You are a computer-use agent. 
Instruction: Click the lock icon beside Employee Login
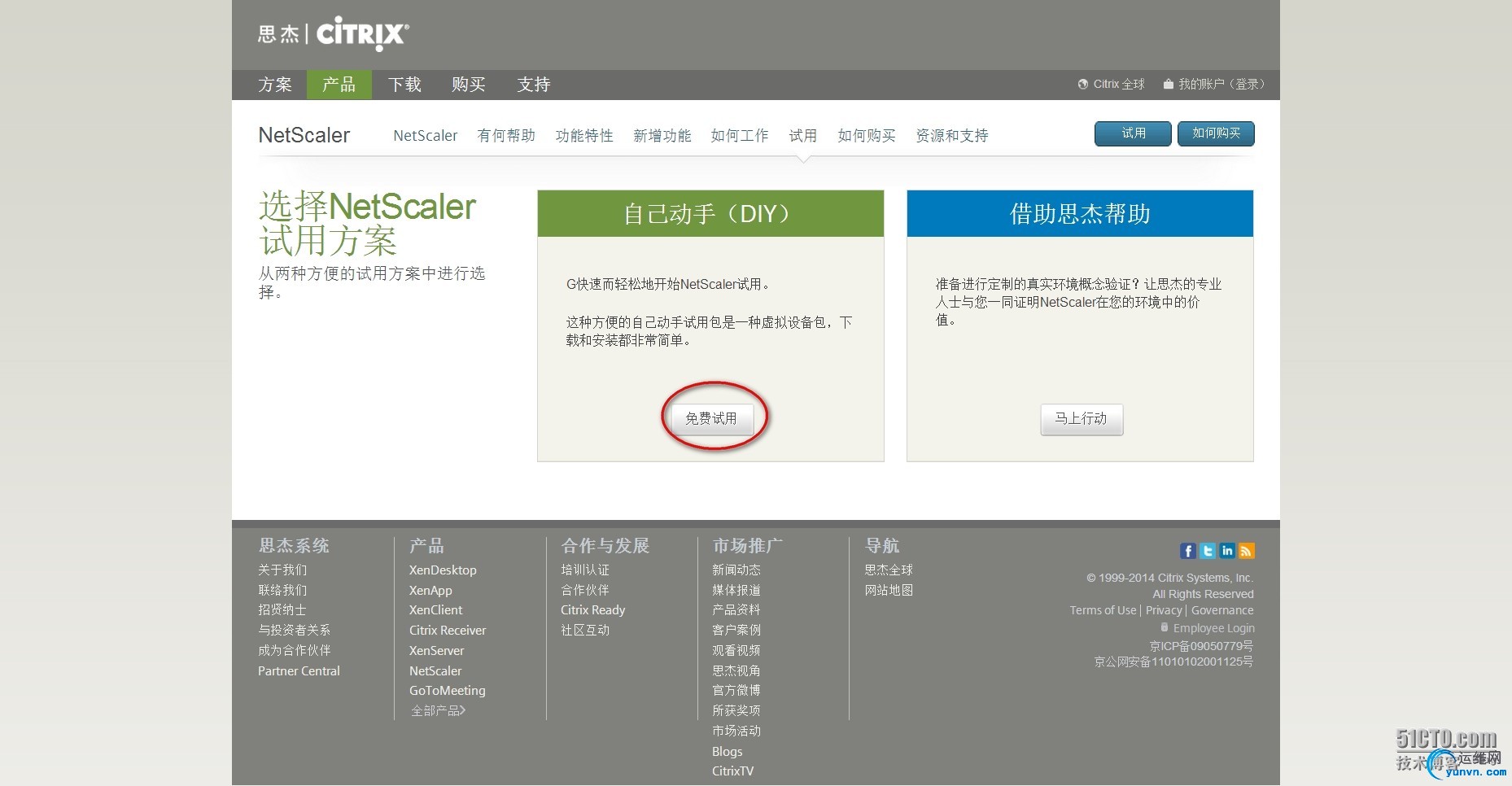1165,627
